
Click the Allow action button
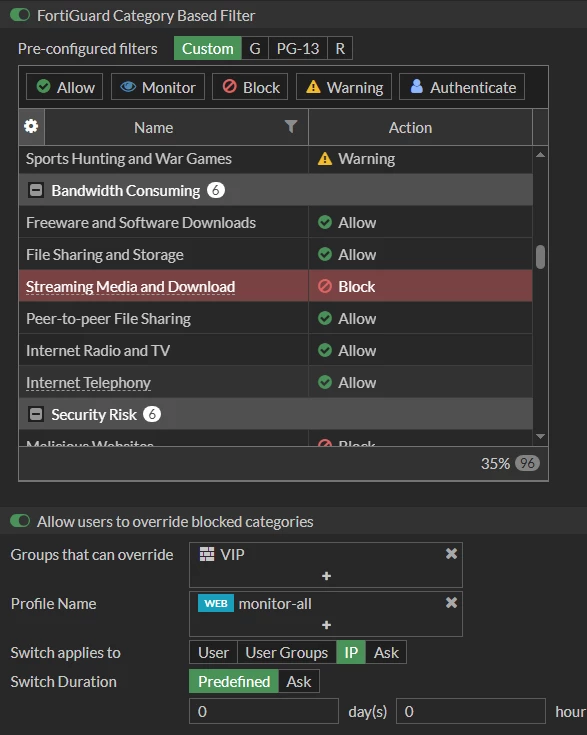click(x=65, y=87)
